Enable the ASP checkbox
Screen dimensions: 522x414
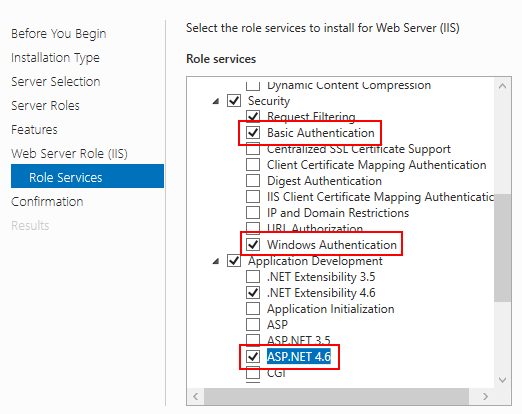point(253,325)
